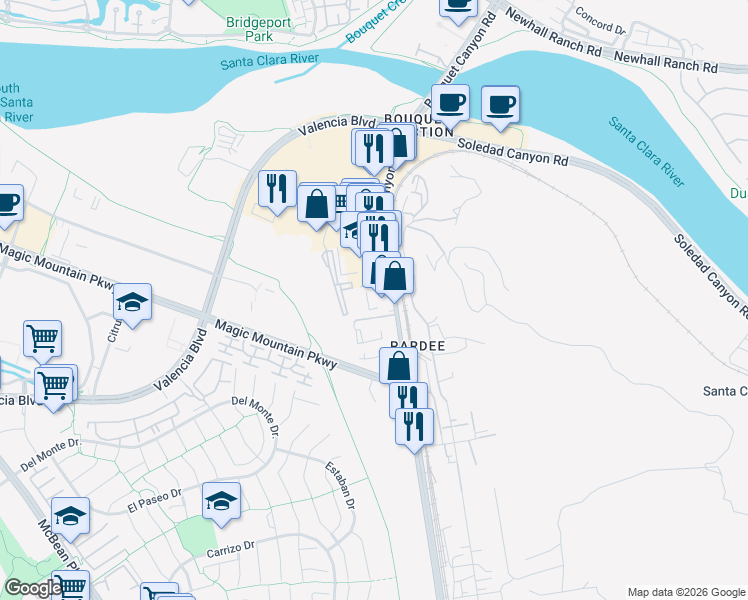Open the Google logo link

pos(33,588)
